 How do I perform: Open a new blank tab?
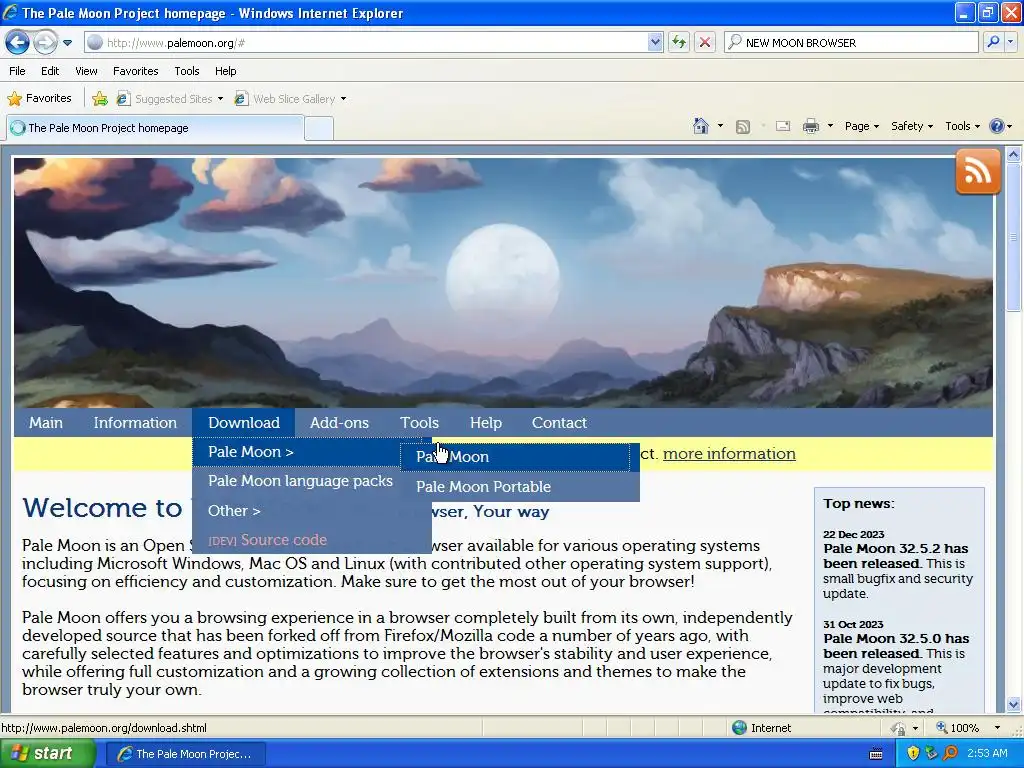[319, 128]
